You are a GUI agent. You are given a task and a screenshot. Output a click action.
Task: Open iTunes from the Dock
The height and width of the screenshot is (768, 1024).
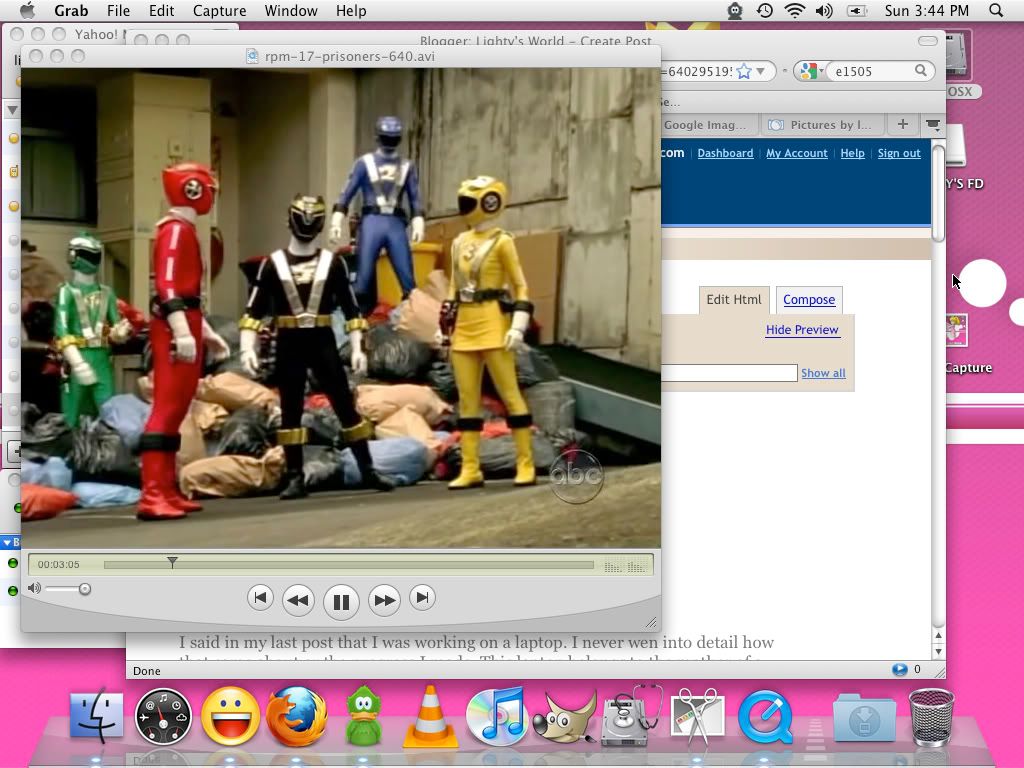coord(496,716)
